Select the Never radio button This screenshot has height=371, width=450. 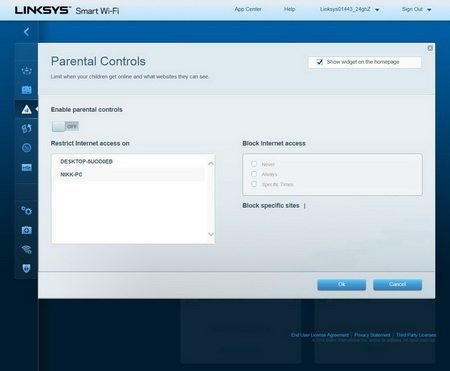coord(254,164)
